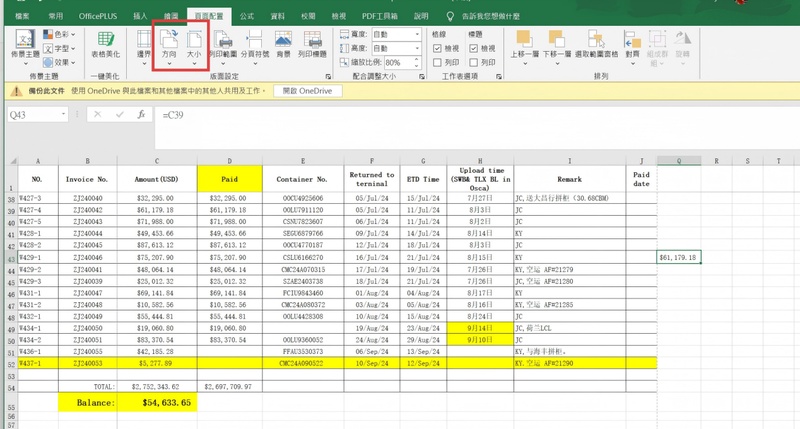800x429 pixels.
Task: Open the 佈景主題 themes gallery
Action: point(24,48)
